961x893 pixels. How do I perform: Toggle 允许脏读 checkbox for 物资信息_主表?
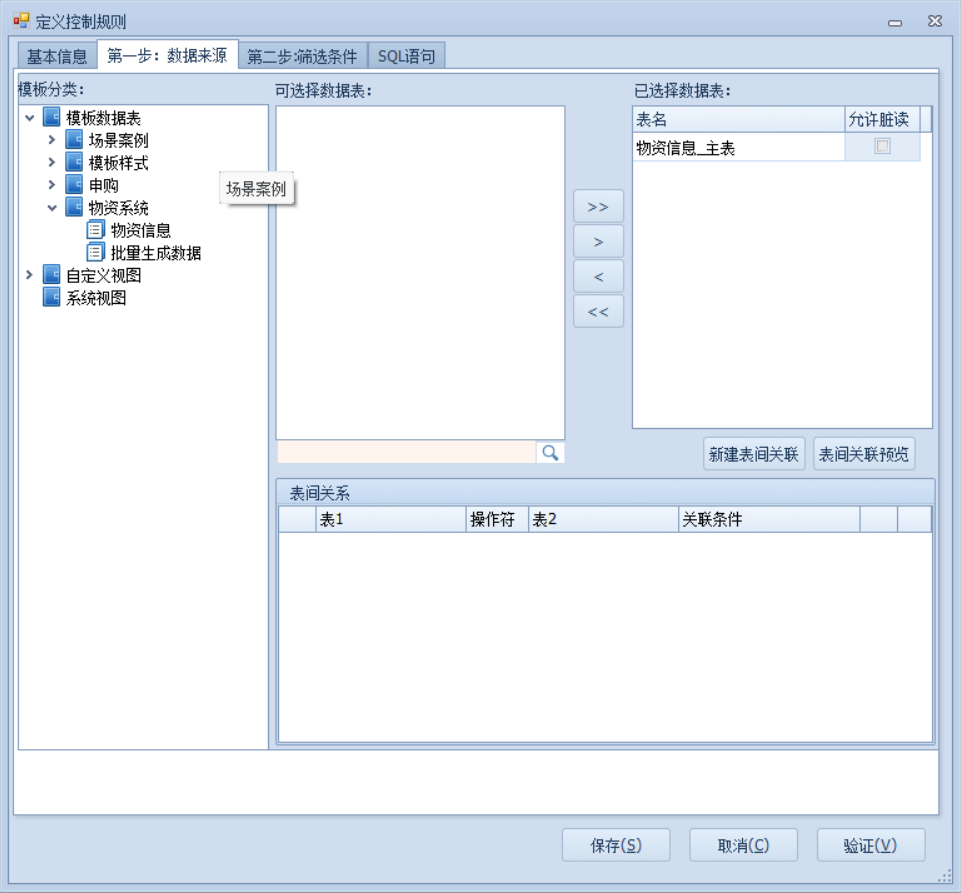pos(882,147)
